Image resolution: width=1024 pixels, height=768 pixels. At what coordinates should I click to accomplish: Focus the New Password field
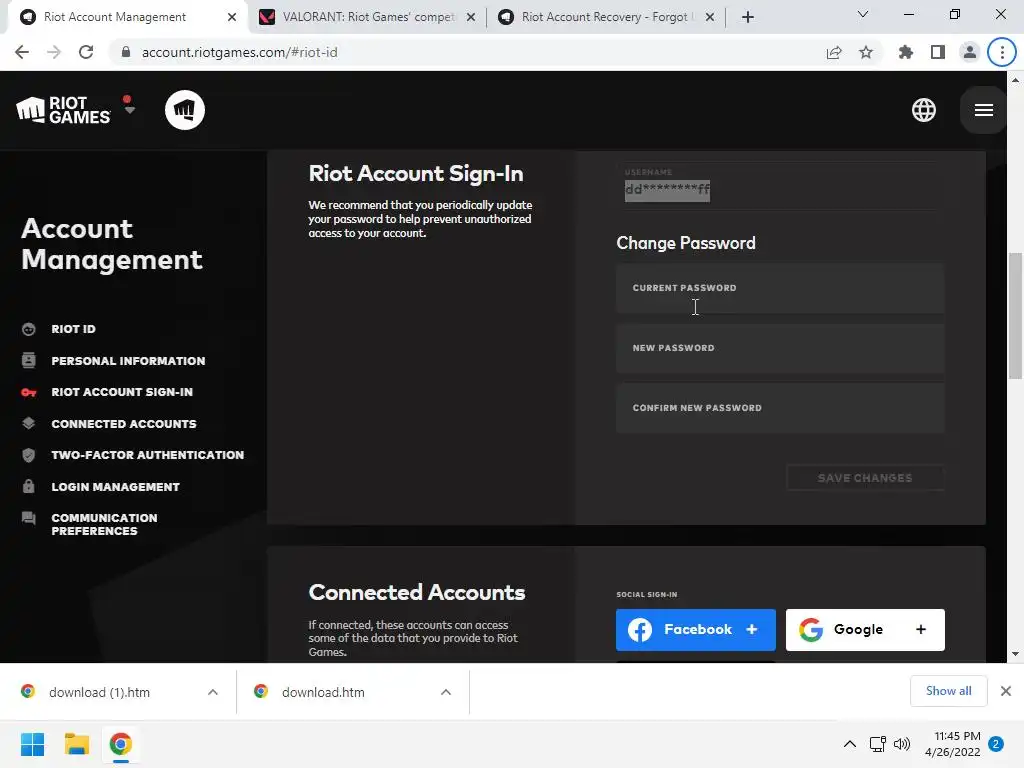coord(780,348)
